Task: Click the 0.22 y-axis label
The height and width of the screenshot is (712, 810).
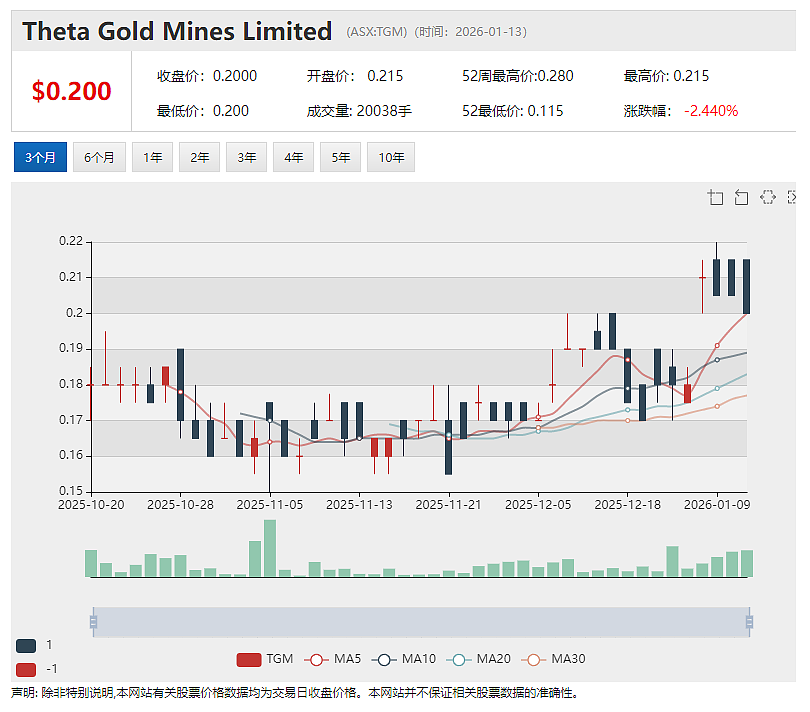Action: [71, 241]
